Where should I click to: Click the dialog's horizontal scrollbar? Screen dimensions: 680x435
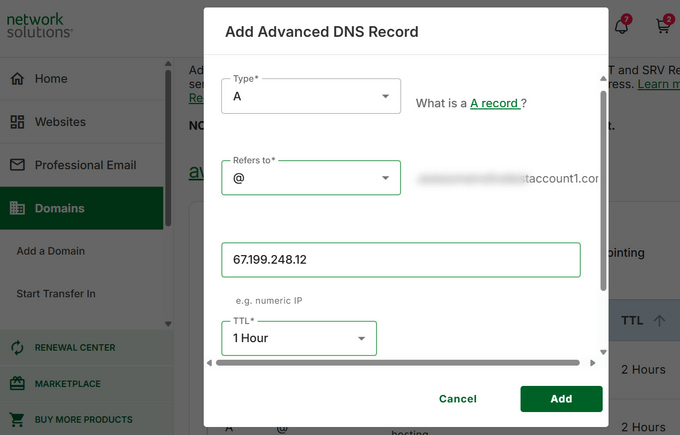[398, 363]
